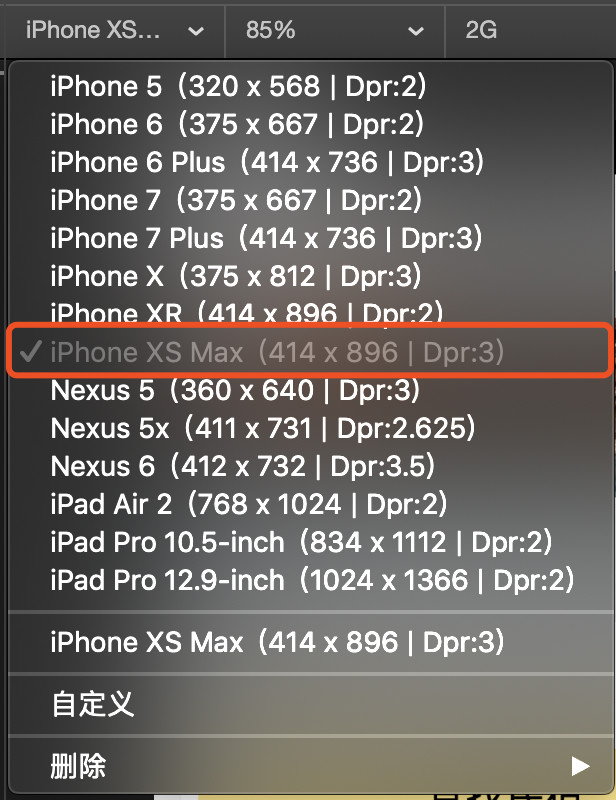This screenshot has width=616, height=800.
Task: Select iPad Pro 12.9-inch device
Action: click(310, 580)
